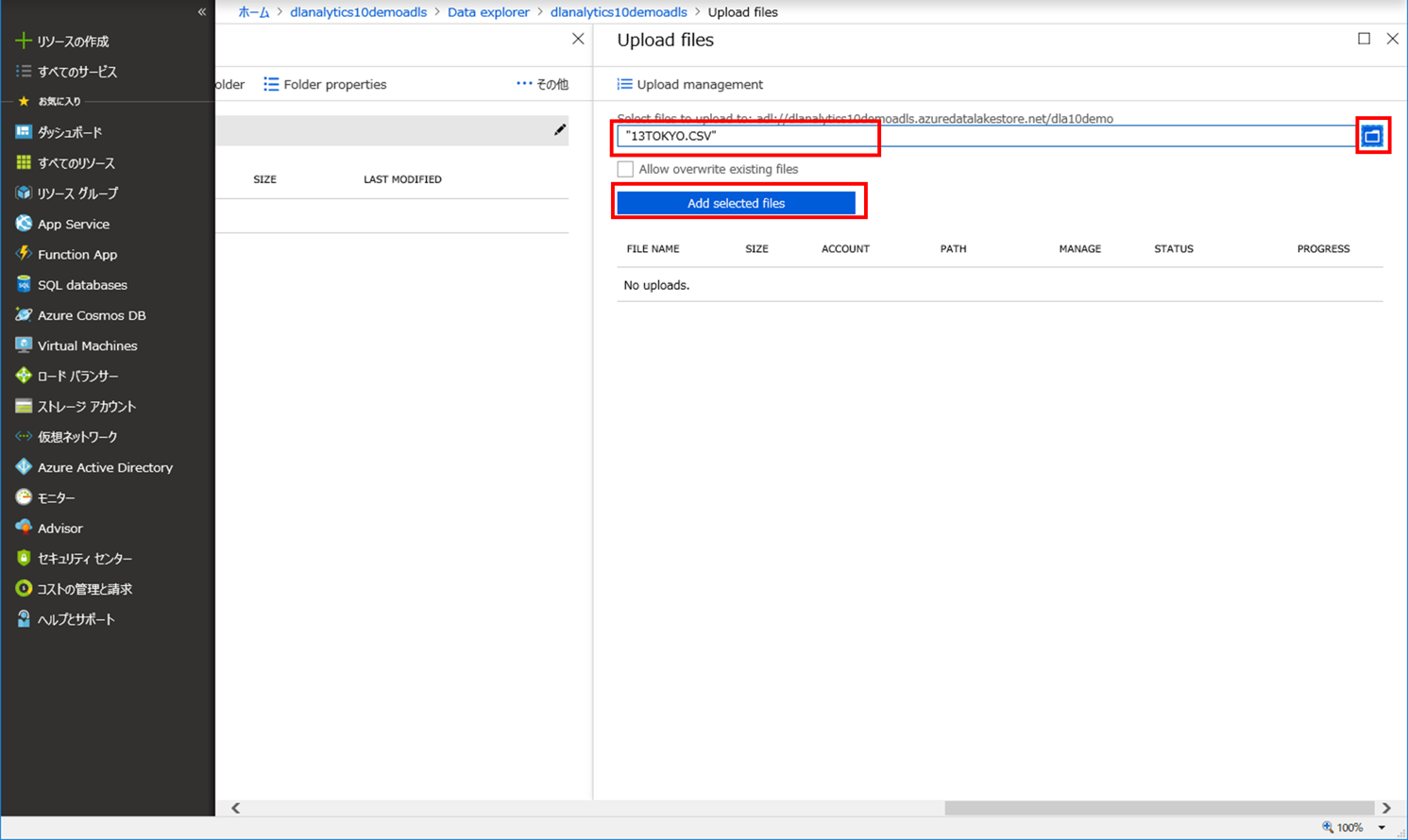This screenshot has width=1408, height=840.
Task: Click the すべてのリソース grid icon
Action: (x=24, y=162)
